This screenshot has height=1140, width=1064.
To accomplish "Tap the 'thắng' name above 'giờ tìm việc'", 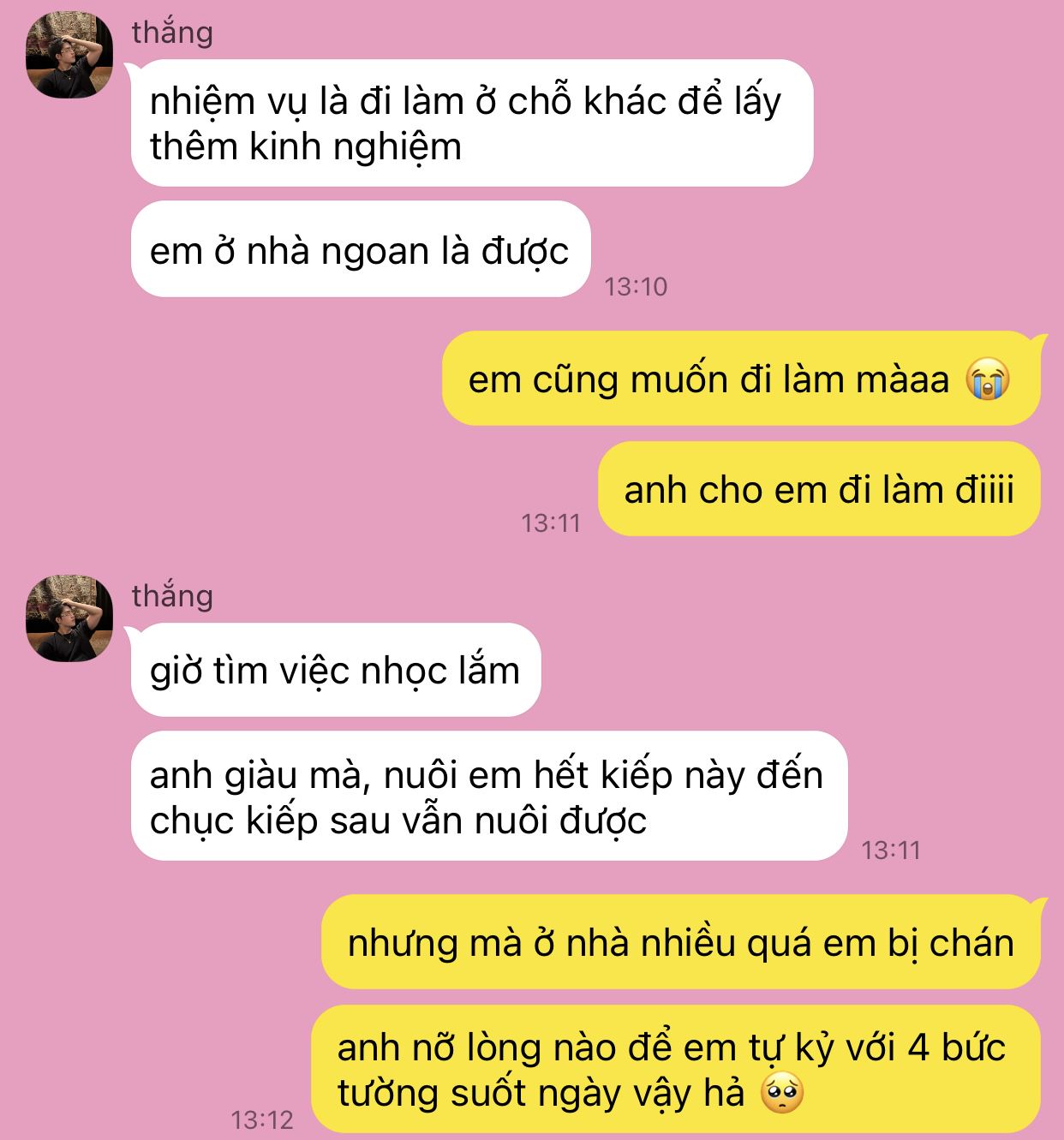I will pos(172,595).
